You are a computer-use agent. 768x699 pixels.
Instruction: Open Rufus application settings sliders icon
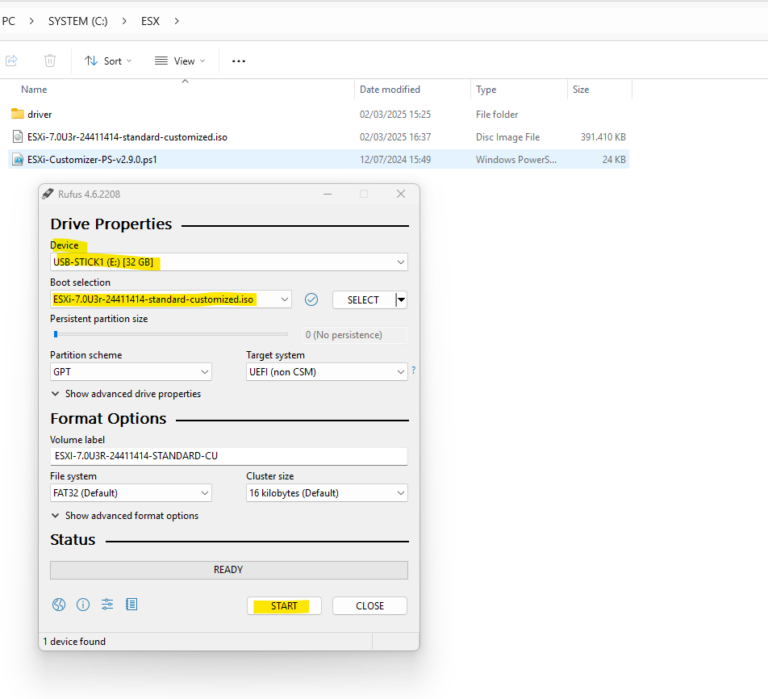coord(107,605)
